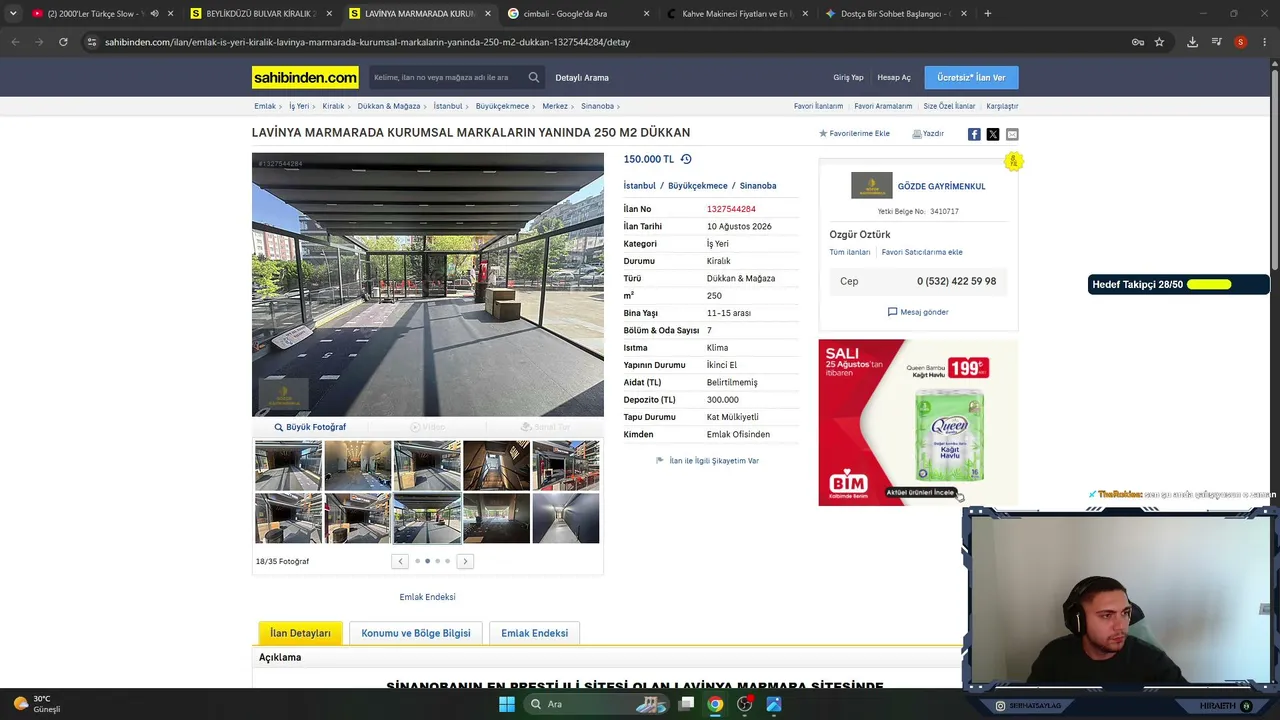Click Hesap Aç to register
This screenshot has width=1280, height=720.
pos(894,78)
